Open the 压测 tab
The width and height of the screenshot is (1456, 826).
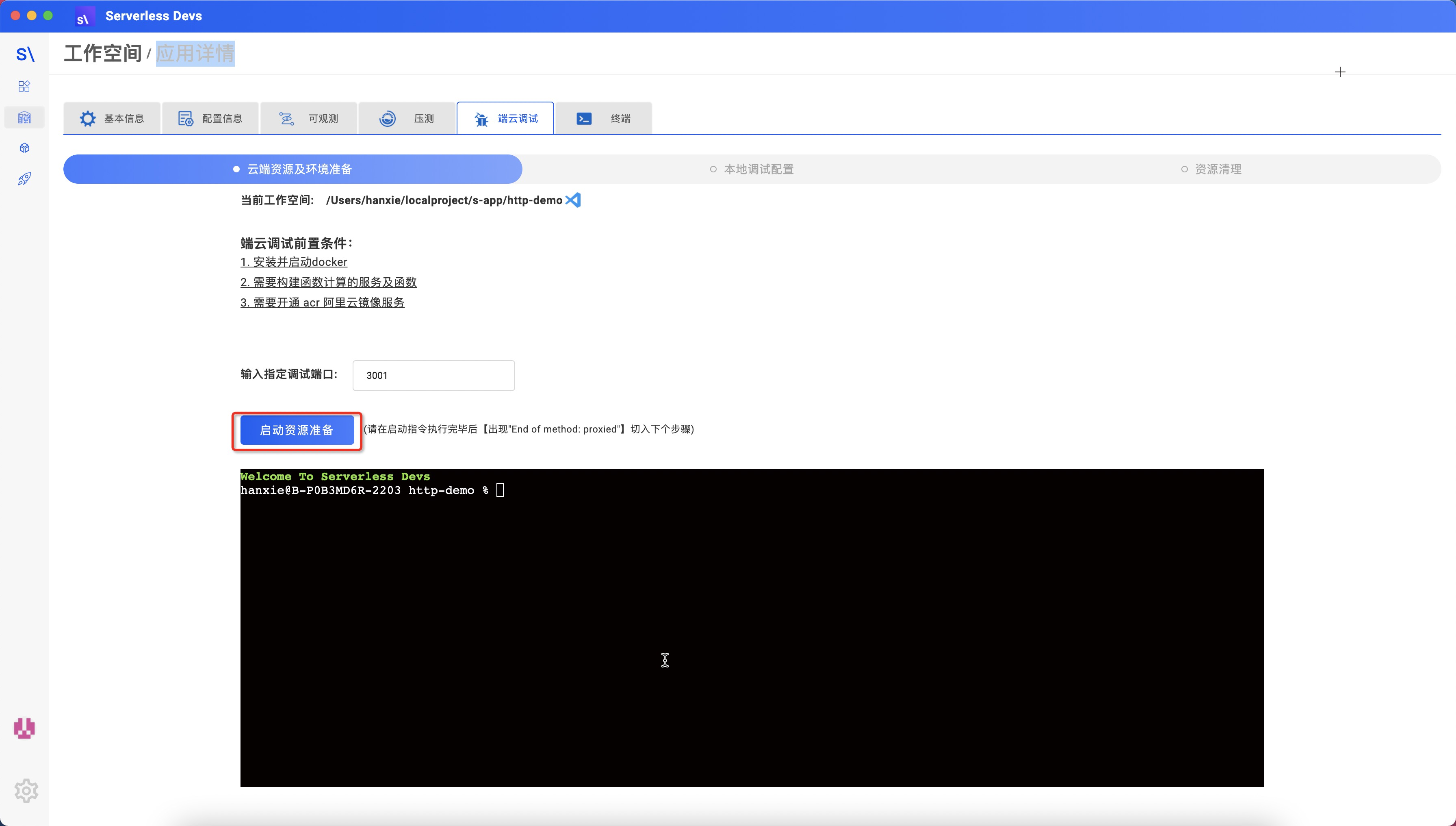point(407,118)
